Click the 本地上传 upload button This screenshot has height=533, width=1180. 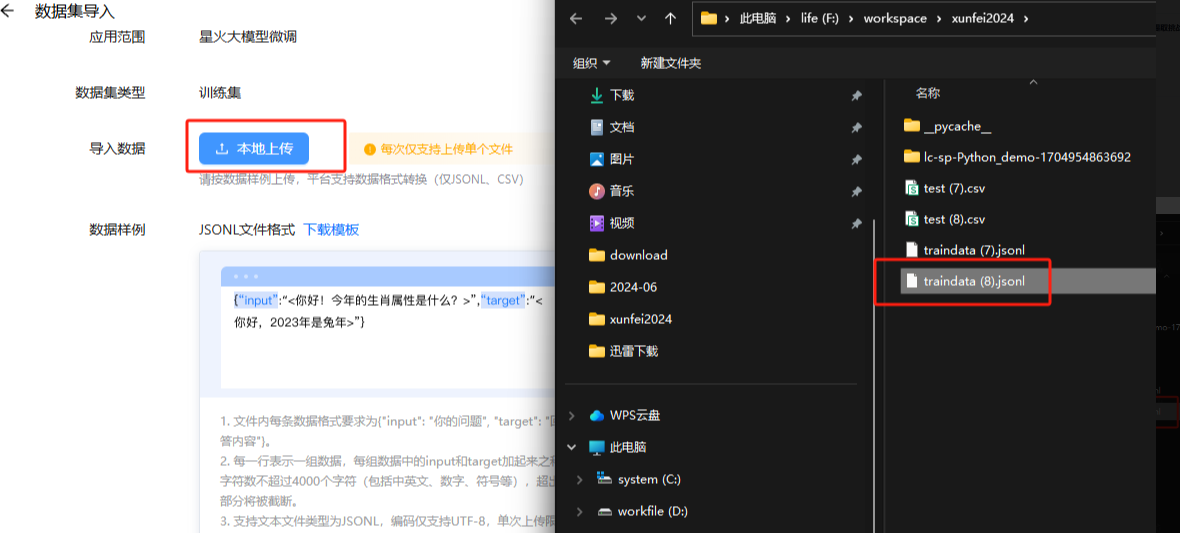[x=254, y=149]
